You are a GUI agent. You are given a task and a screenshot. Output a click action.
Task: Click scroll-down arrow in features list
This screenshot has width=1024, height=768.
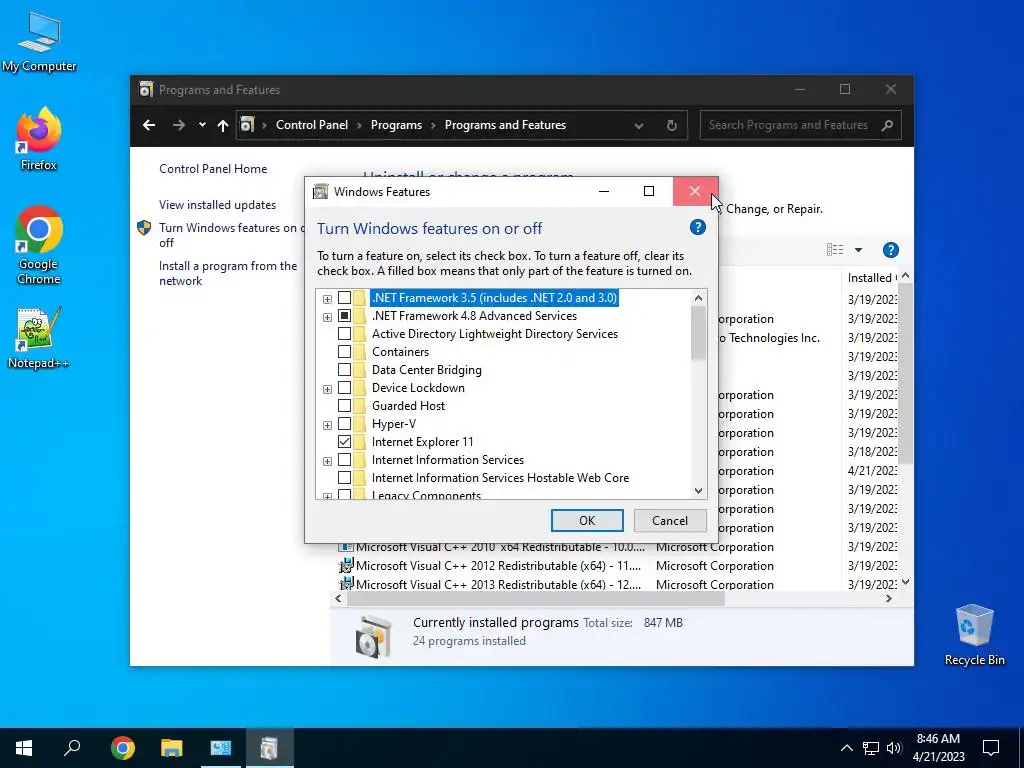pos(698,490)
